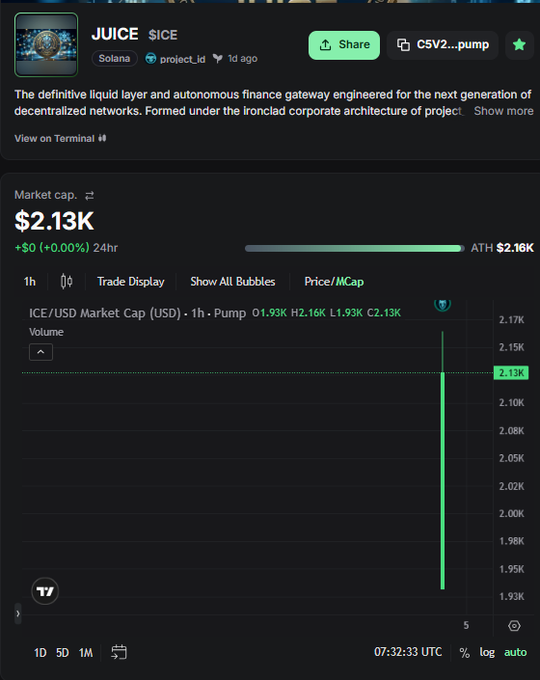Viewport: 540px width, 680px height.
Task: Select the 1M time range
Action: pyautogui.click(x=85, y=653)
